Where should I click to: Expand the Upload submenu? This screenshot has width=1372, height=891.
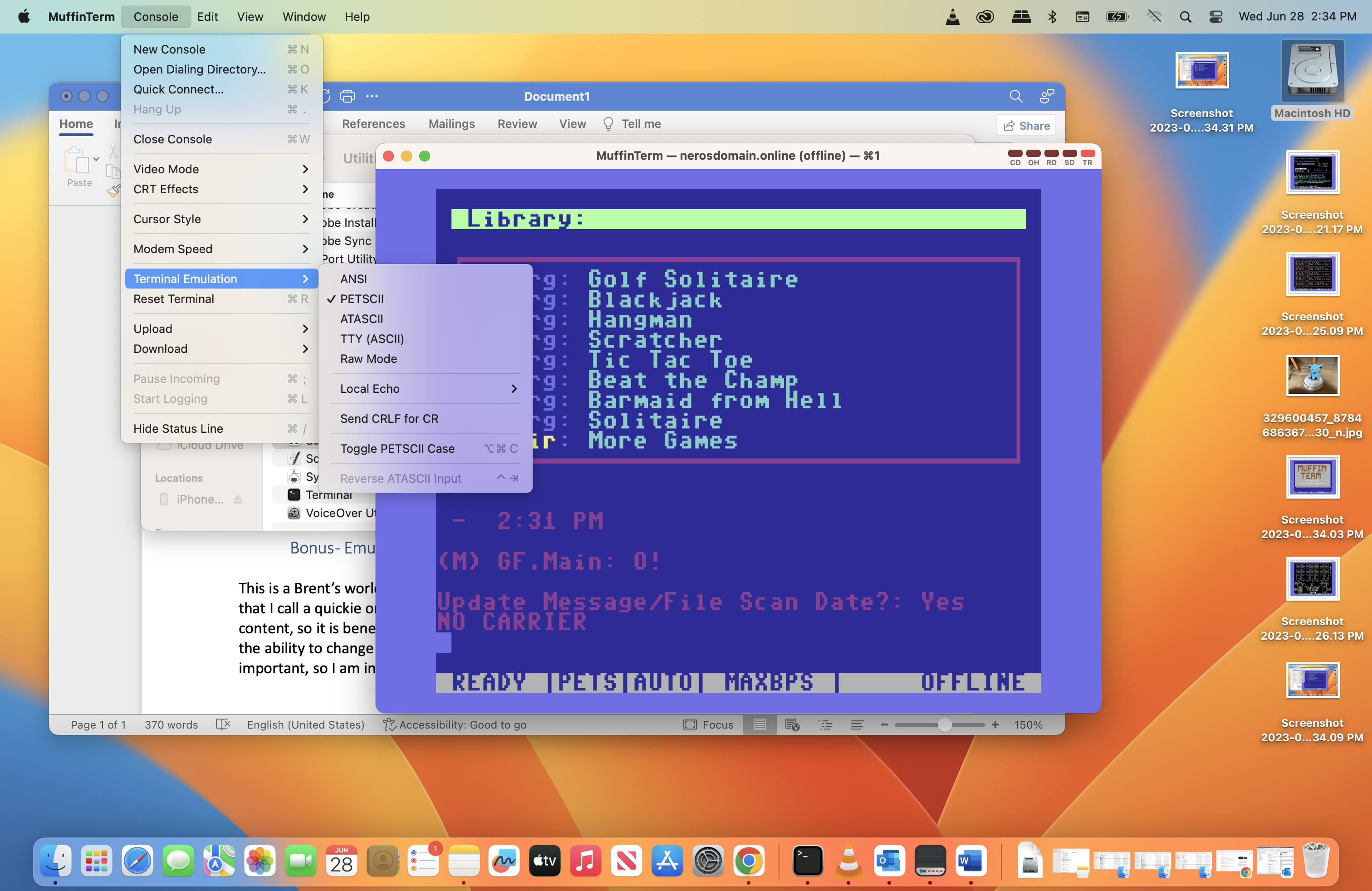point(221,328)
